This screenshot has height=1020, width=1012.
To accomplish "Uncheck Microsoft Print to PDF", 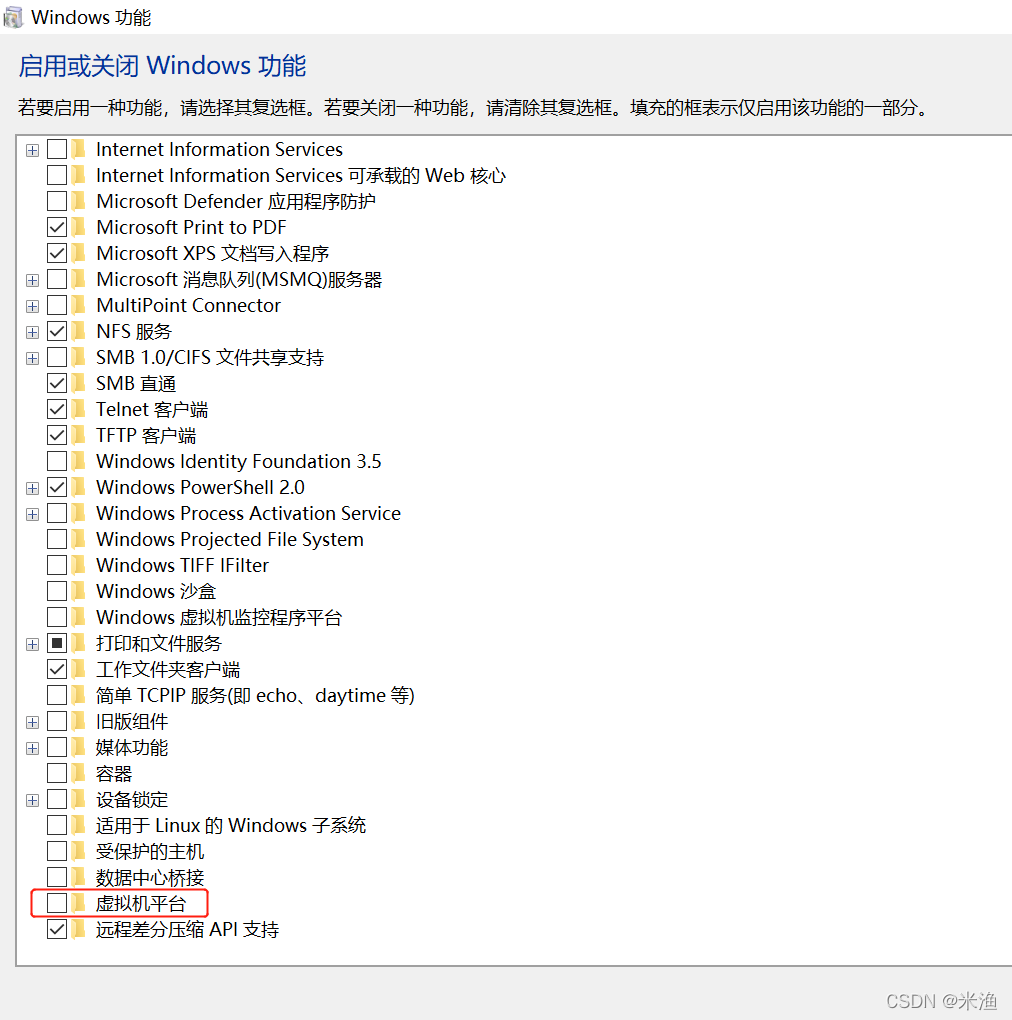I will [x=57, y=227].
